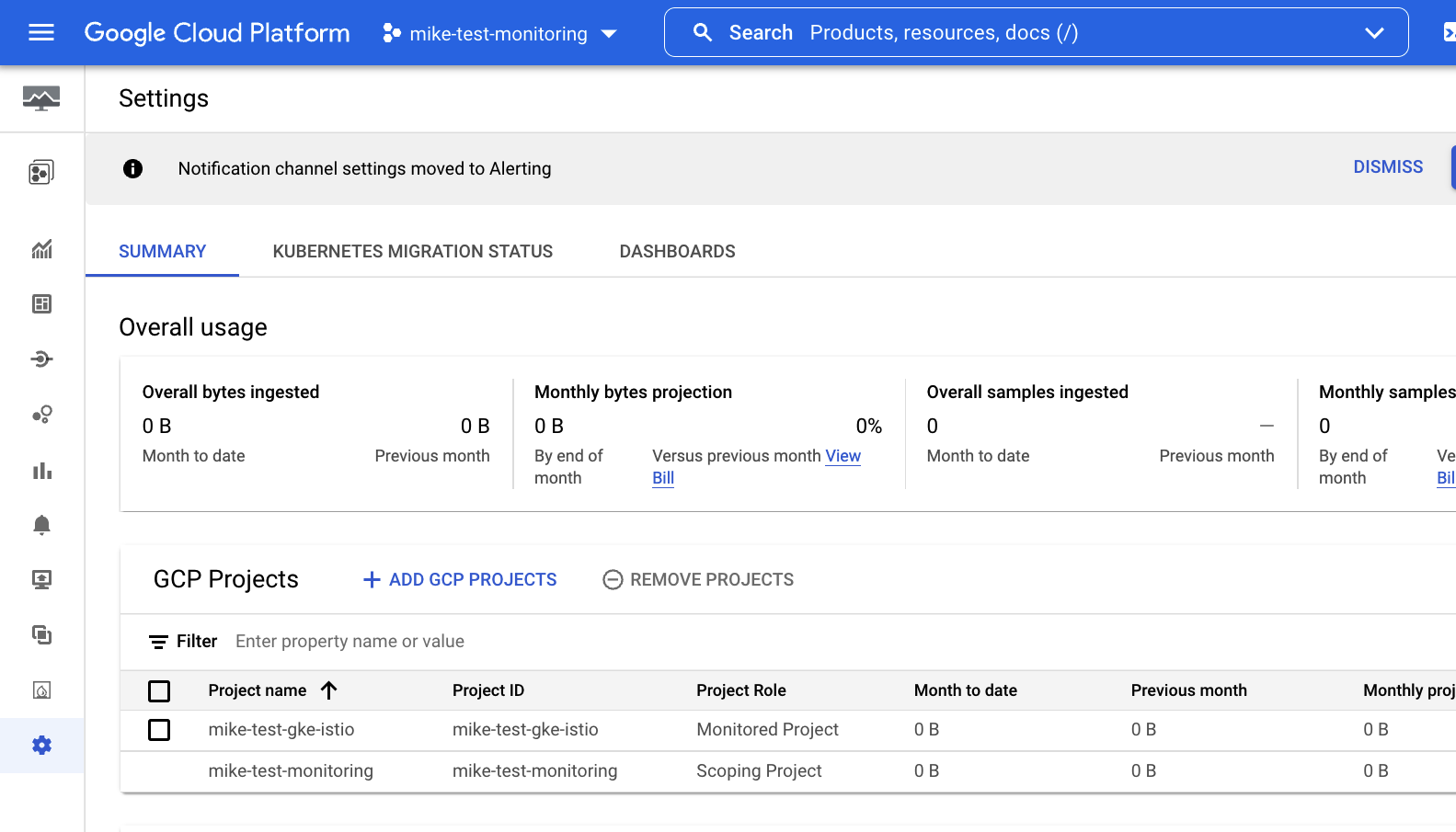Open the mike-test-monitoring project selector
The height and width of the screenshot is (832, 1456).
499,34
